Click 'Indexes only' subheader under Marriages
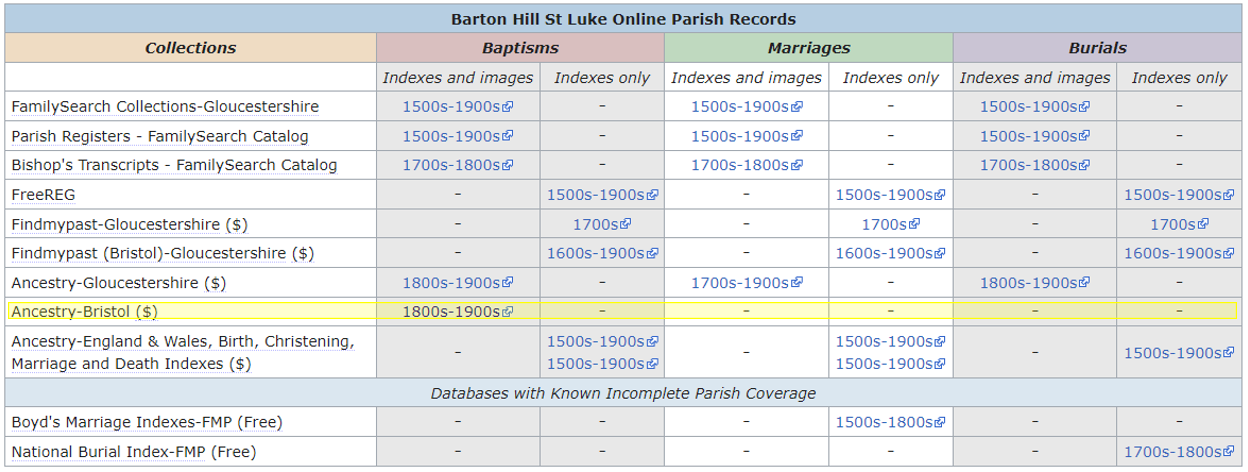 point(891,78)
